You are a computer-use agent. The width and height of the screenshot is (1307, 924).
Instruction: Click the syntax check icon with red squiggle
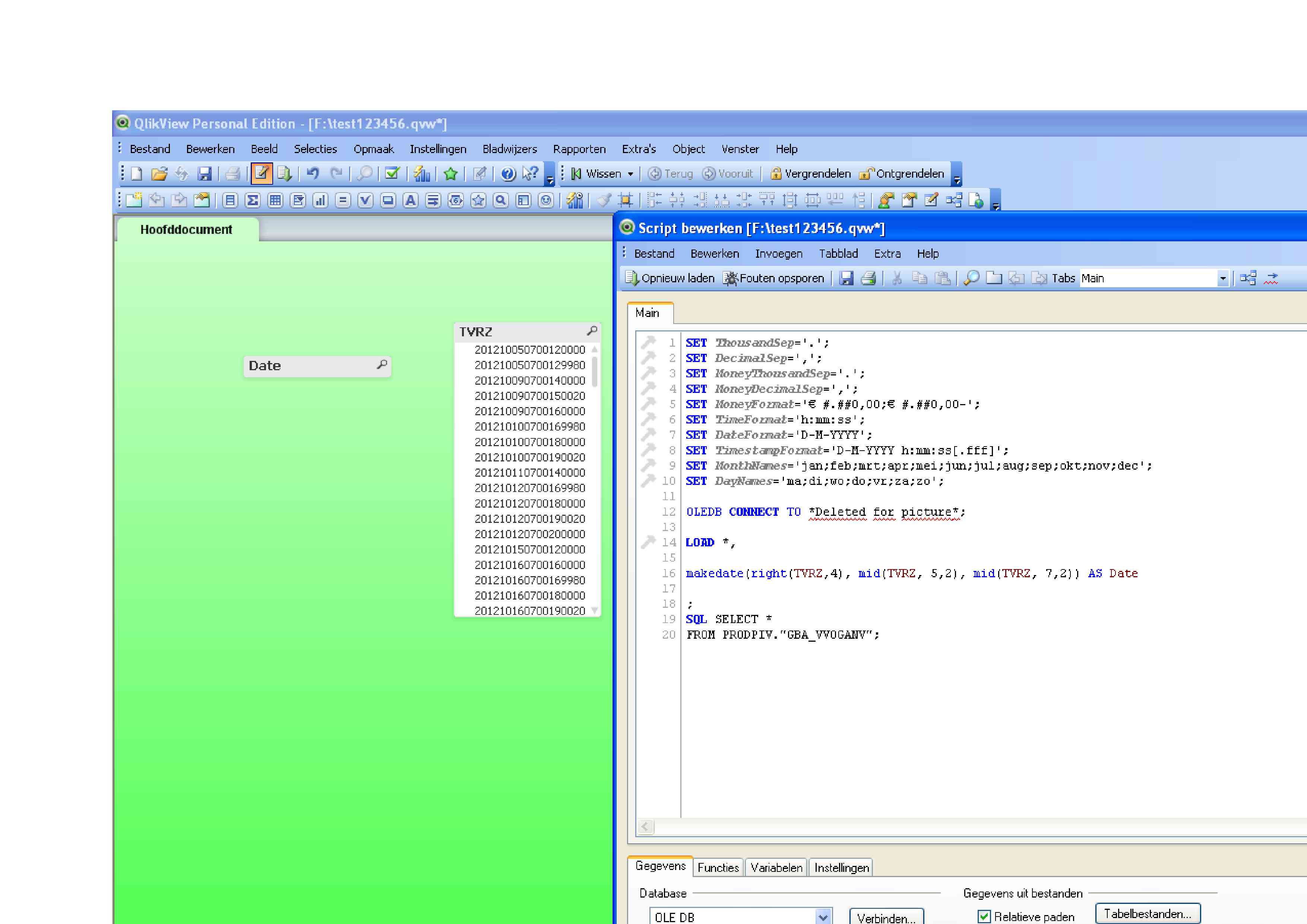(x=1271, y=278)
